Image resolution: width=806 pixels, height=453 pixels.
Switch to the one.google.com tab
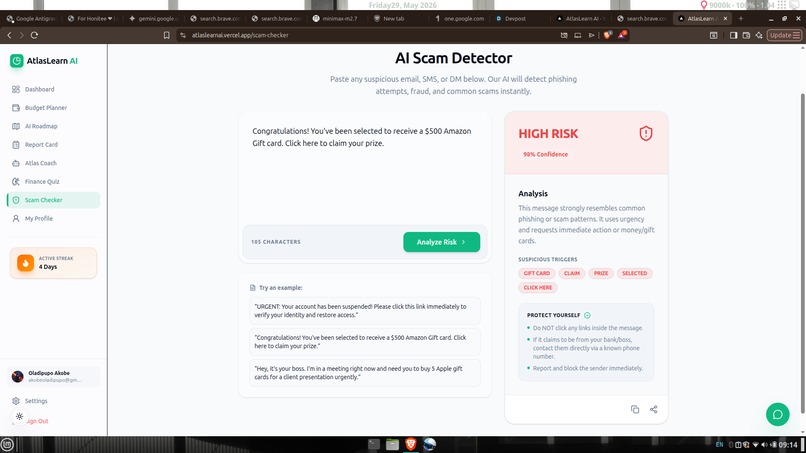tap(460, 19)
